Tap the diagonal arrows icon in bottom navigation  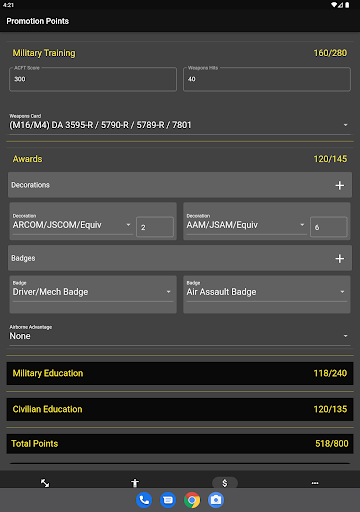click(x=45, y=483)
